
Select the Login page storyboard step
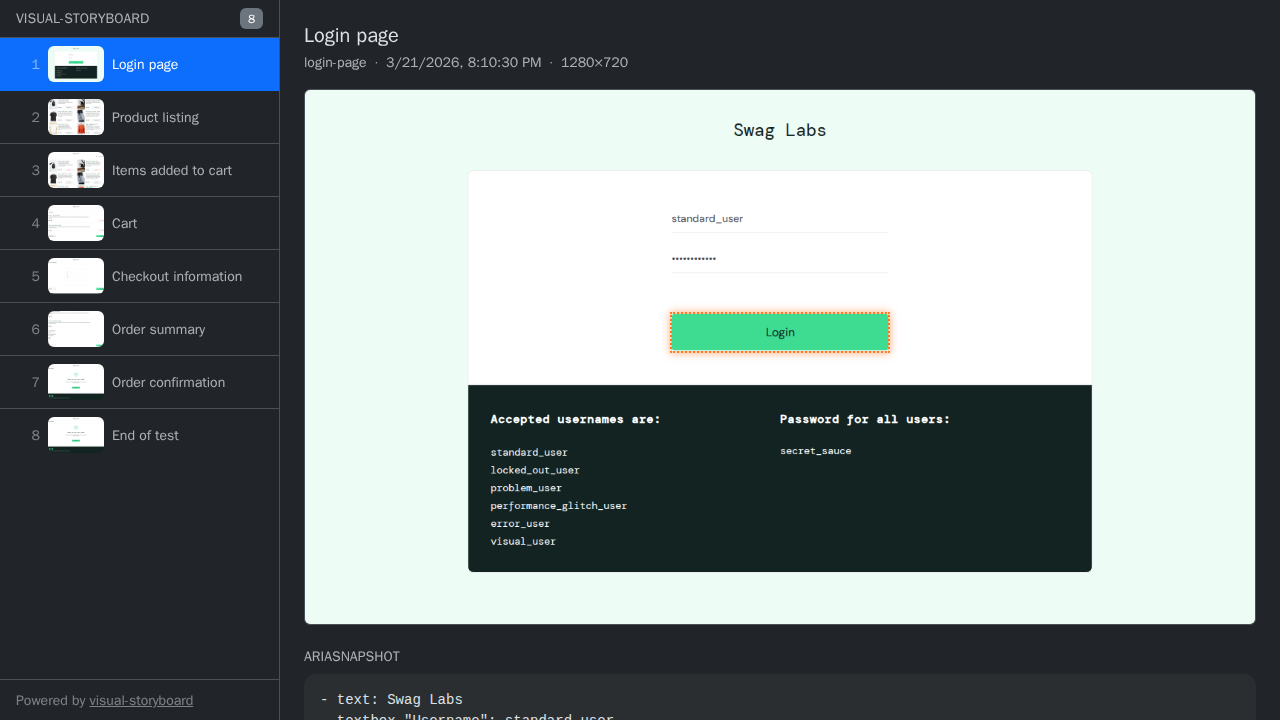[x=145, y=64]
